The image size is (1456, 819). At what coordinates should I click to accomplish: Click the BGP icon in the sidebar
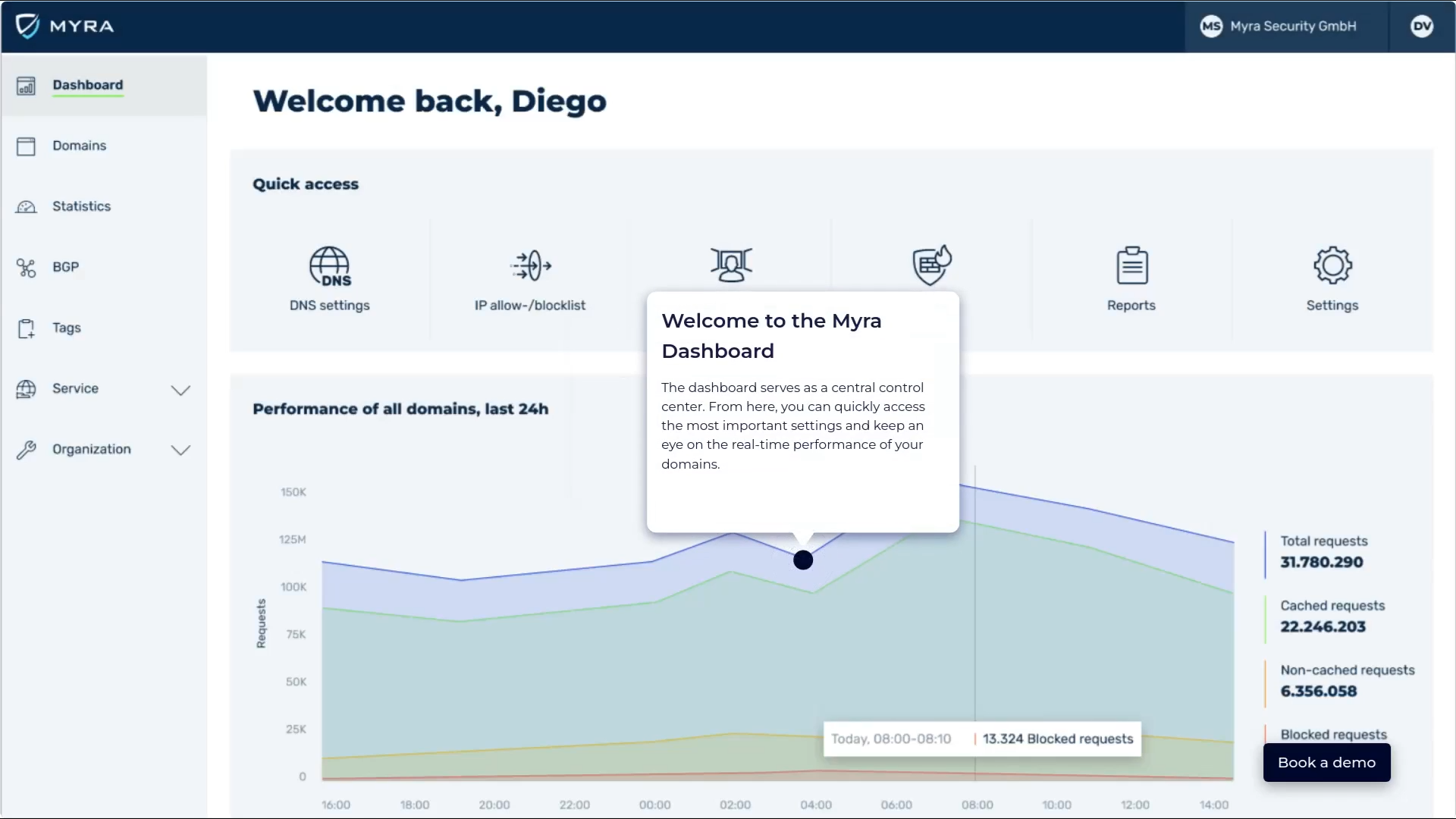[27, 267]
